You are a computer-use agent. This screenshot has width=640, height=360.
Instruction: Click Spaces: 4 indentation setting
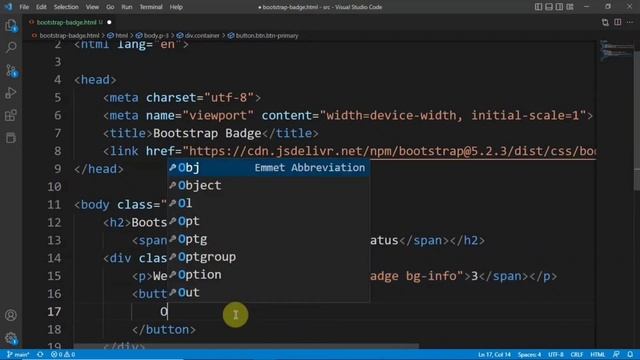point(529,355)
